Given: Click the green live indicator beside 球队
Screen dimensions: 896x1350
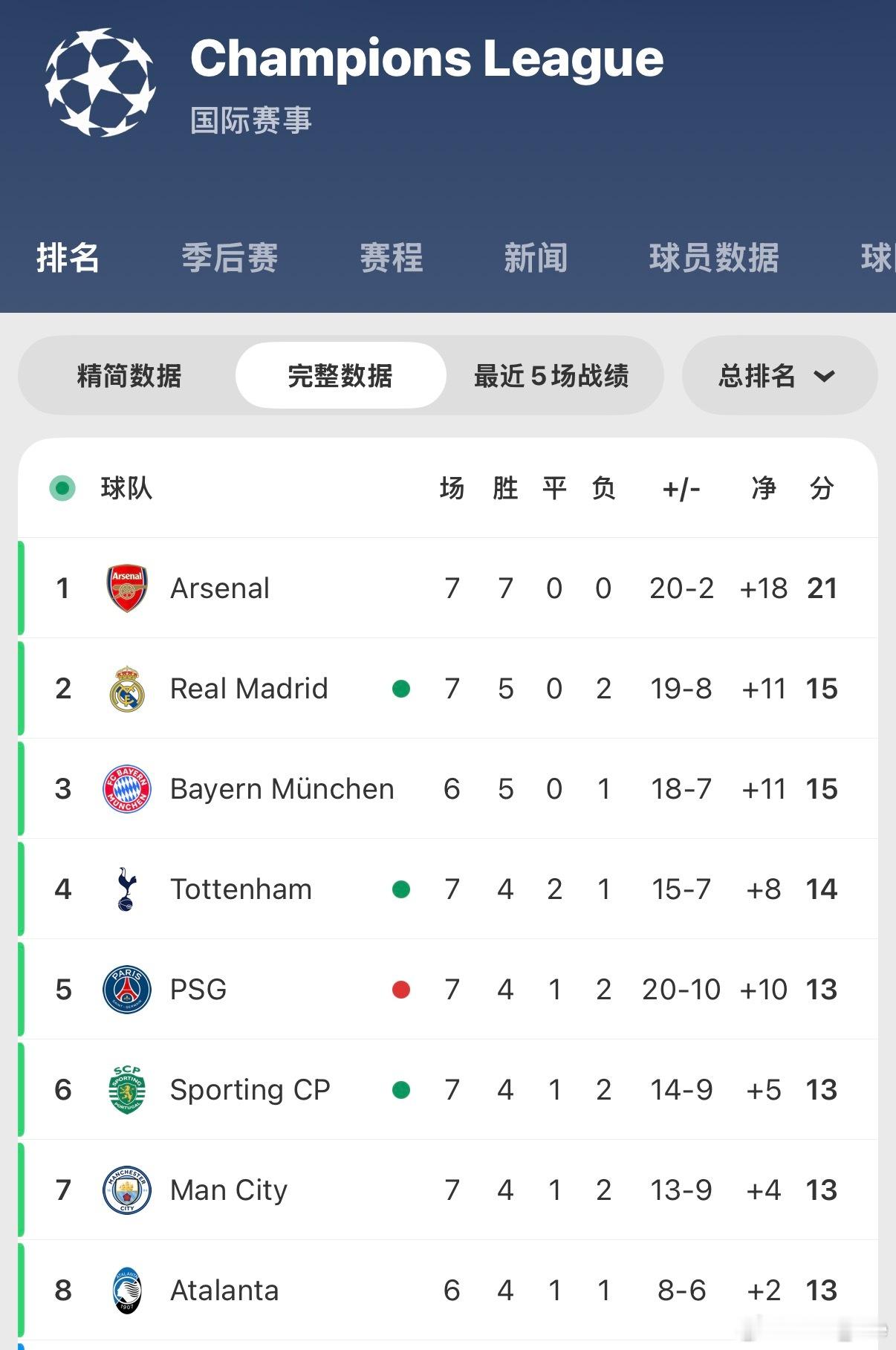Looking at the screenshot, I should [x=62, y=488].
